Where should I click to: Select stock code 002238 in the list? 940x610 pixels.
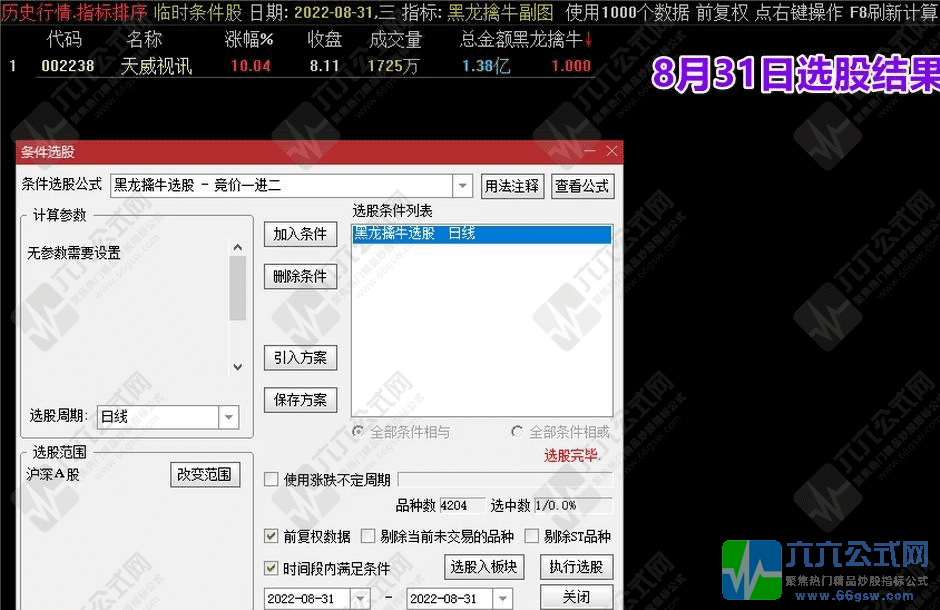68,66
